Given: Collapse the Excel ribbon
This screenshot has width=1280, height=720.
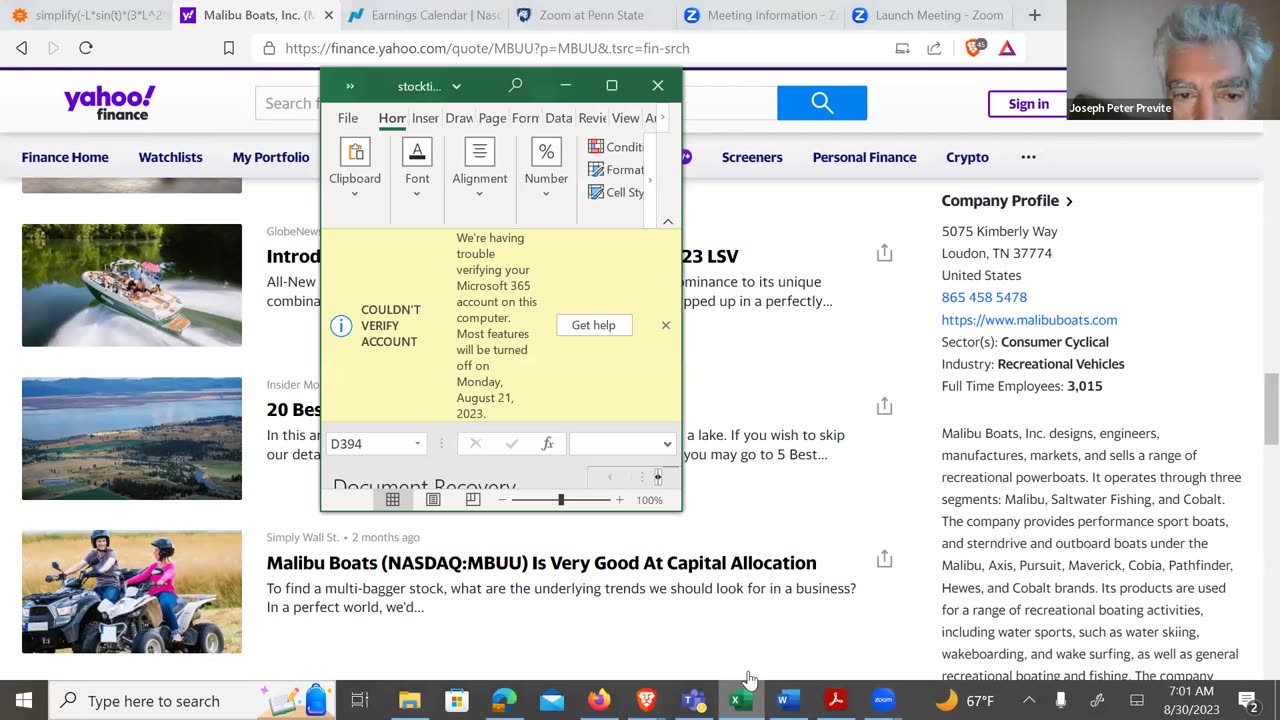Looking at the screenshot, I should pyautogui.click(x=668, y=221).
